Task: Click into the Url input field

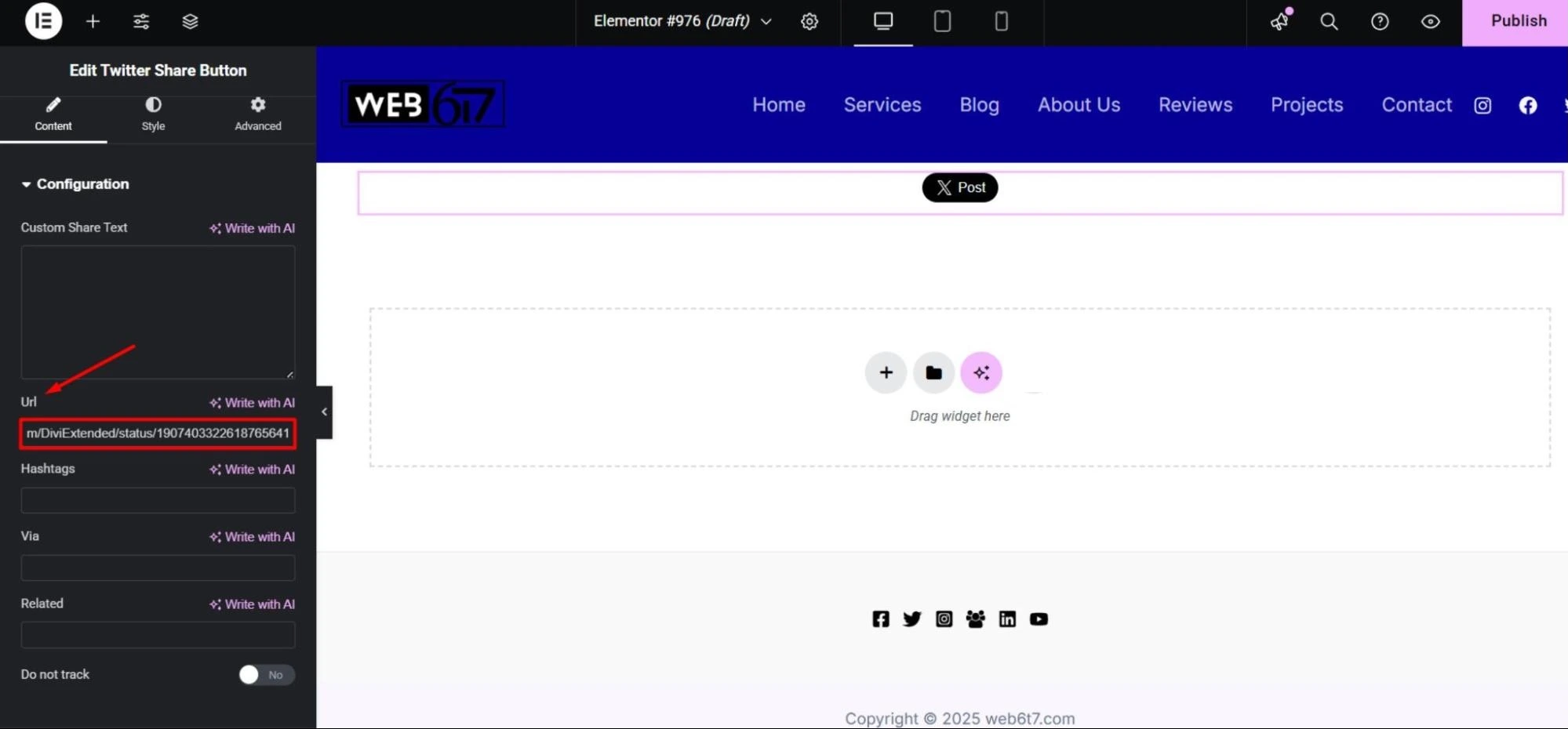Action: [158, 433]
